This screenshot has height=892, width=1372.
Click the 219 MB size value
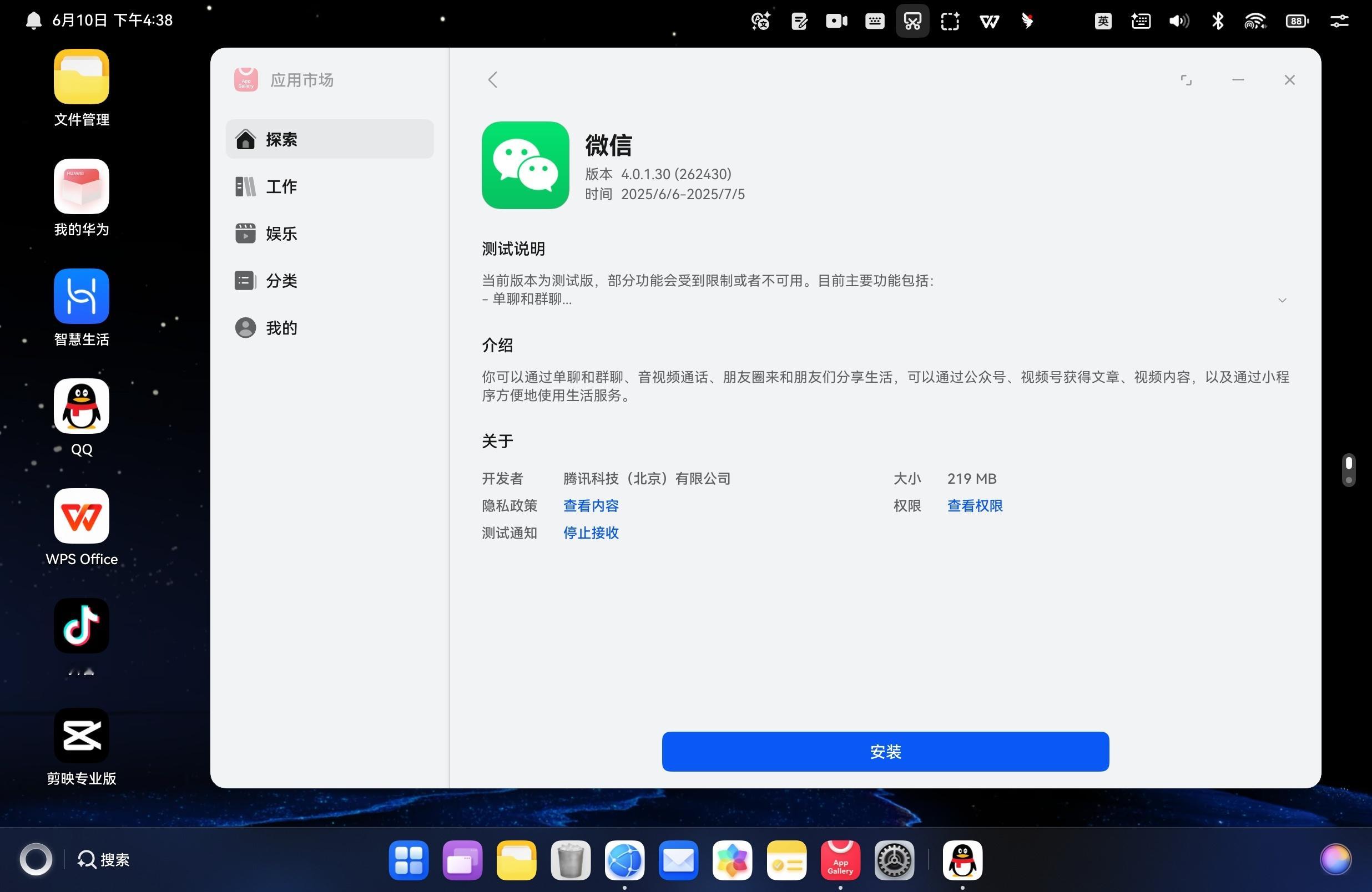pos(971,479)
